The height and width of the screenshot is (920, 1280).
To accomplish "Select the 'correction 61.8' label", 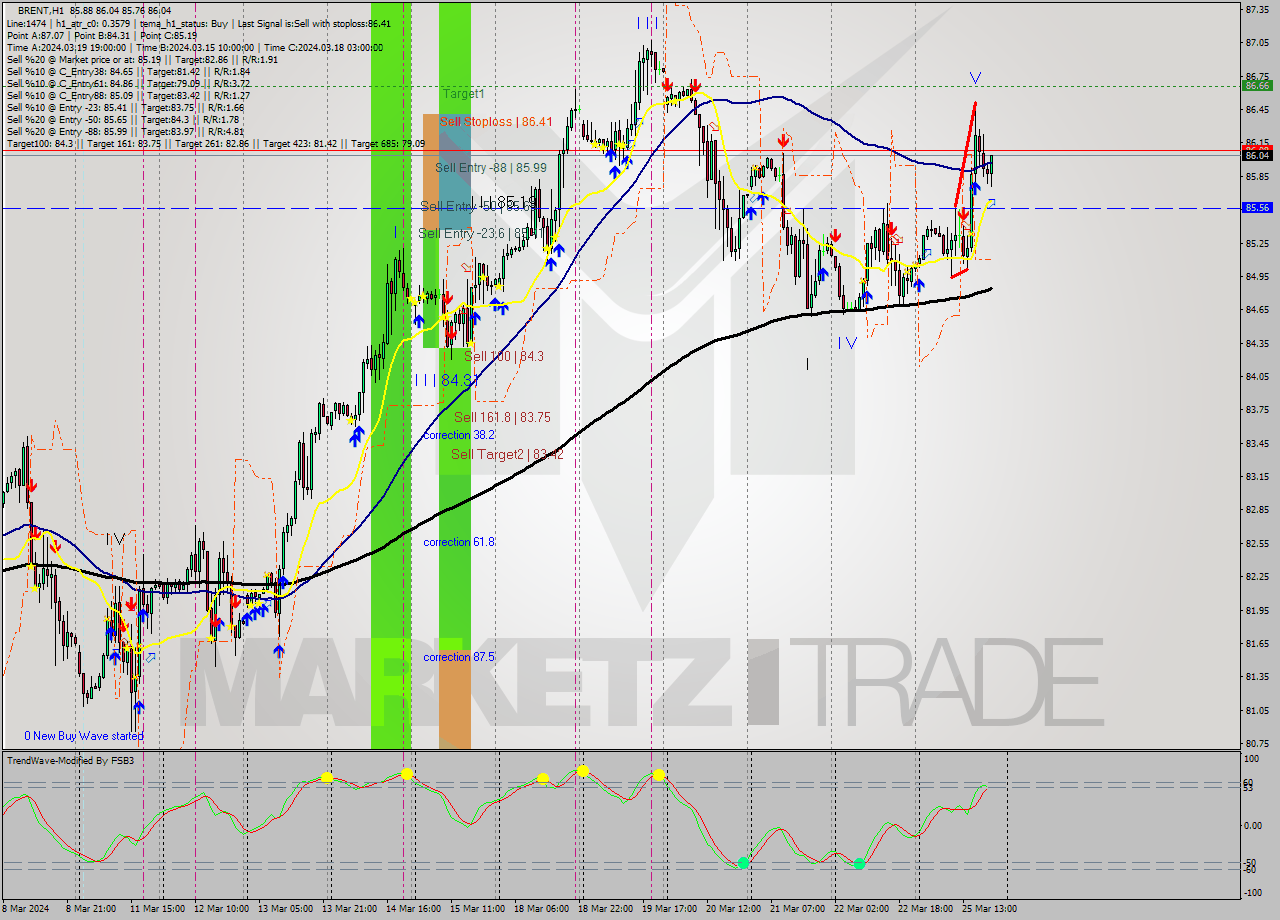I will [x=458, y=542].
